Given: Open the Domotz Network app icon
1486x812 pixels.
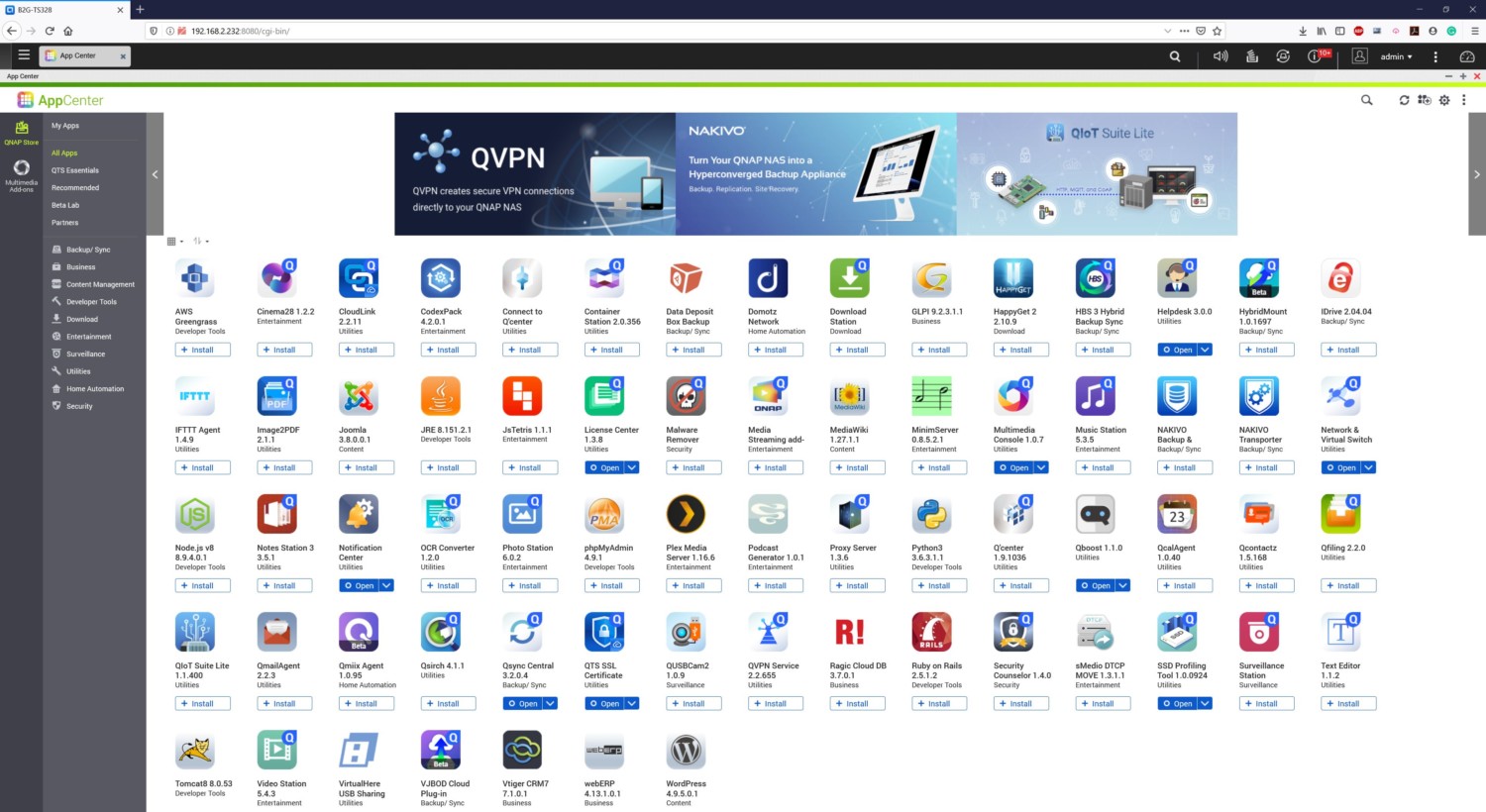Looking at the screenshot, I should pos(768,278).
